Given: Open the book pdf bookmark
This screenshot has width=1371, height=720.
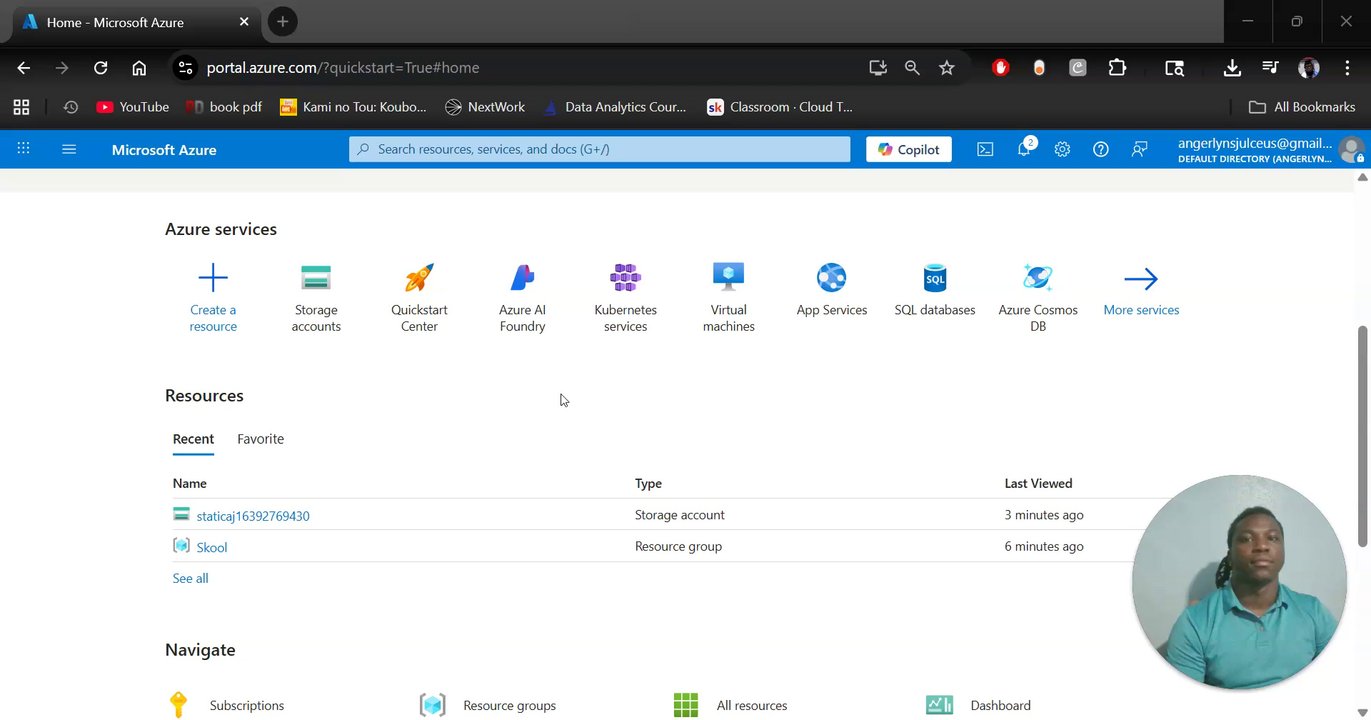Looking at the screenshot, I should pyautogui.click(x=224, y=107).
